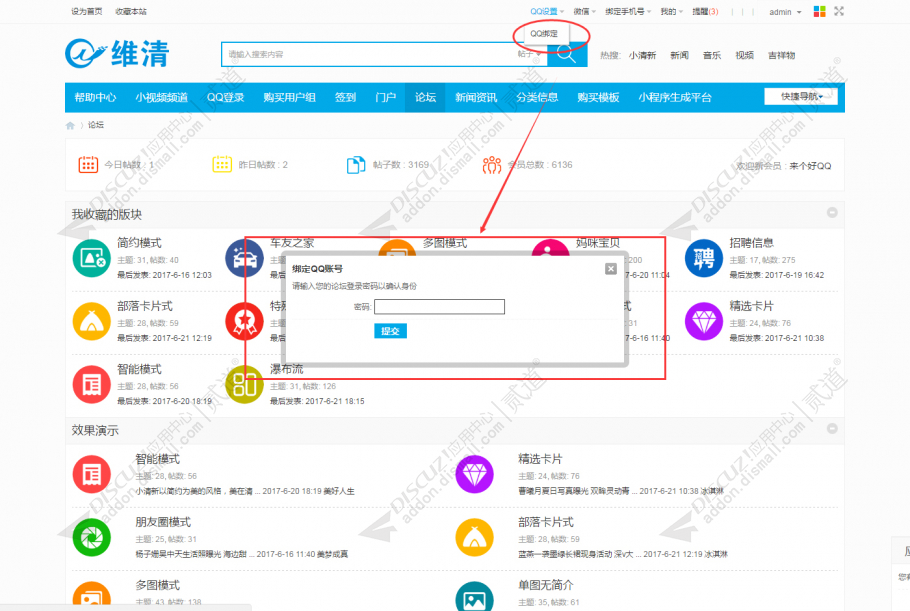Open new member link 来个好QQ
Screen dimensions: 910x611
pyautogui.click(x=810, y=166)
